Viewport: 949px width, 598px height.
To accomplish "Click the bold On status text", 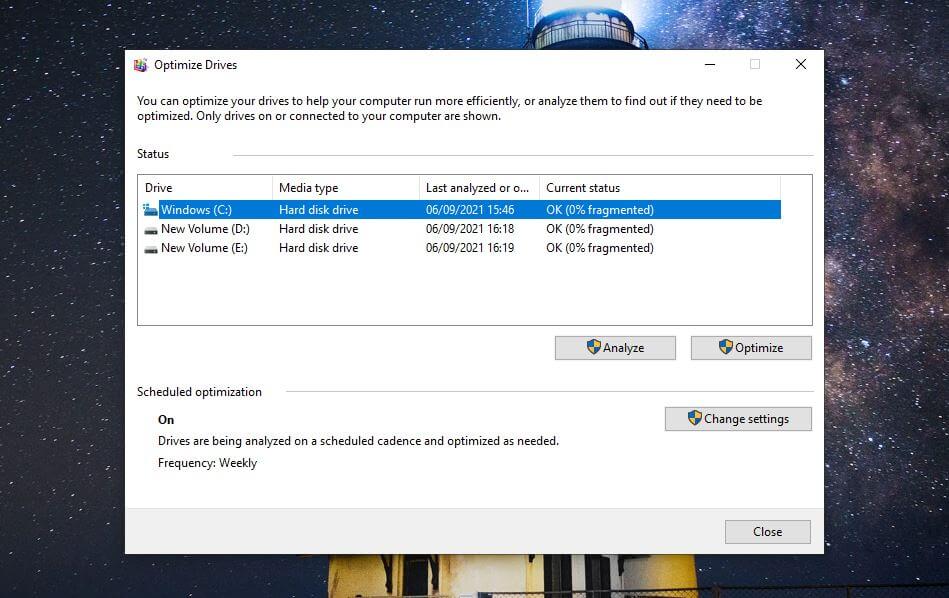I will click(166, 419).
